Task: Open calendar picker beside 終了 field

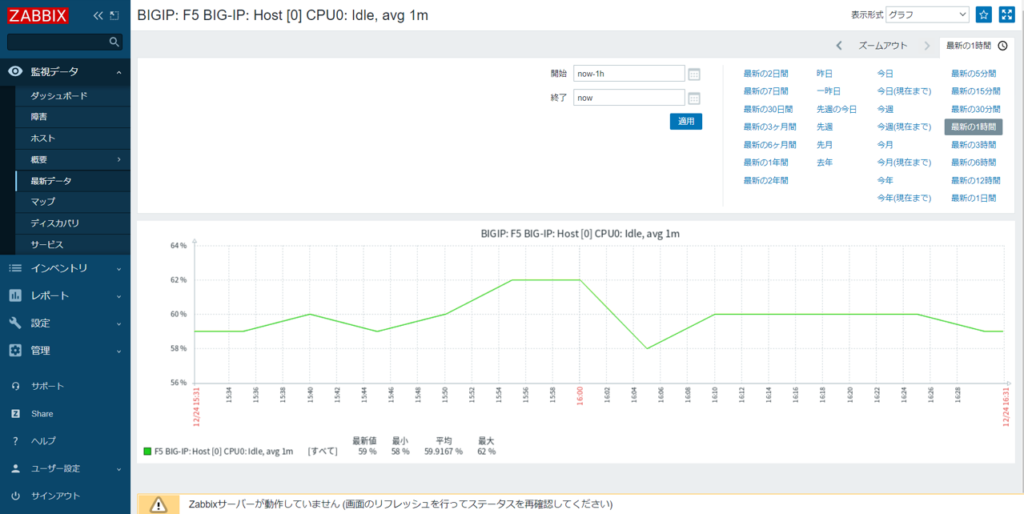Action: point(694,98)
